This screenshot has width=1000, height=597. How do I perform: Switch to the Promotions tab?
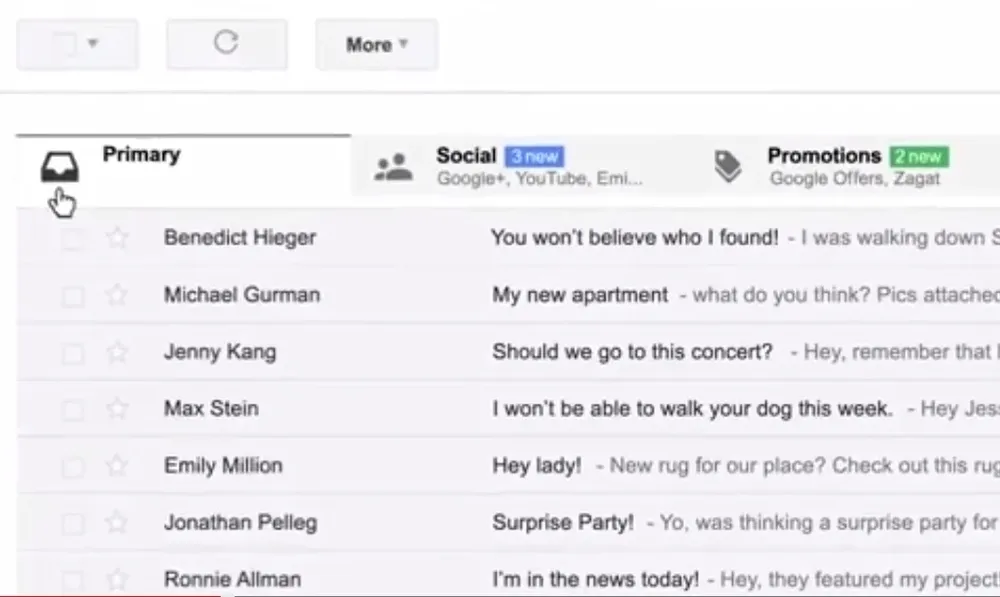pyautogui.click(x=823, y=156)
